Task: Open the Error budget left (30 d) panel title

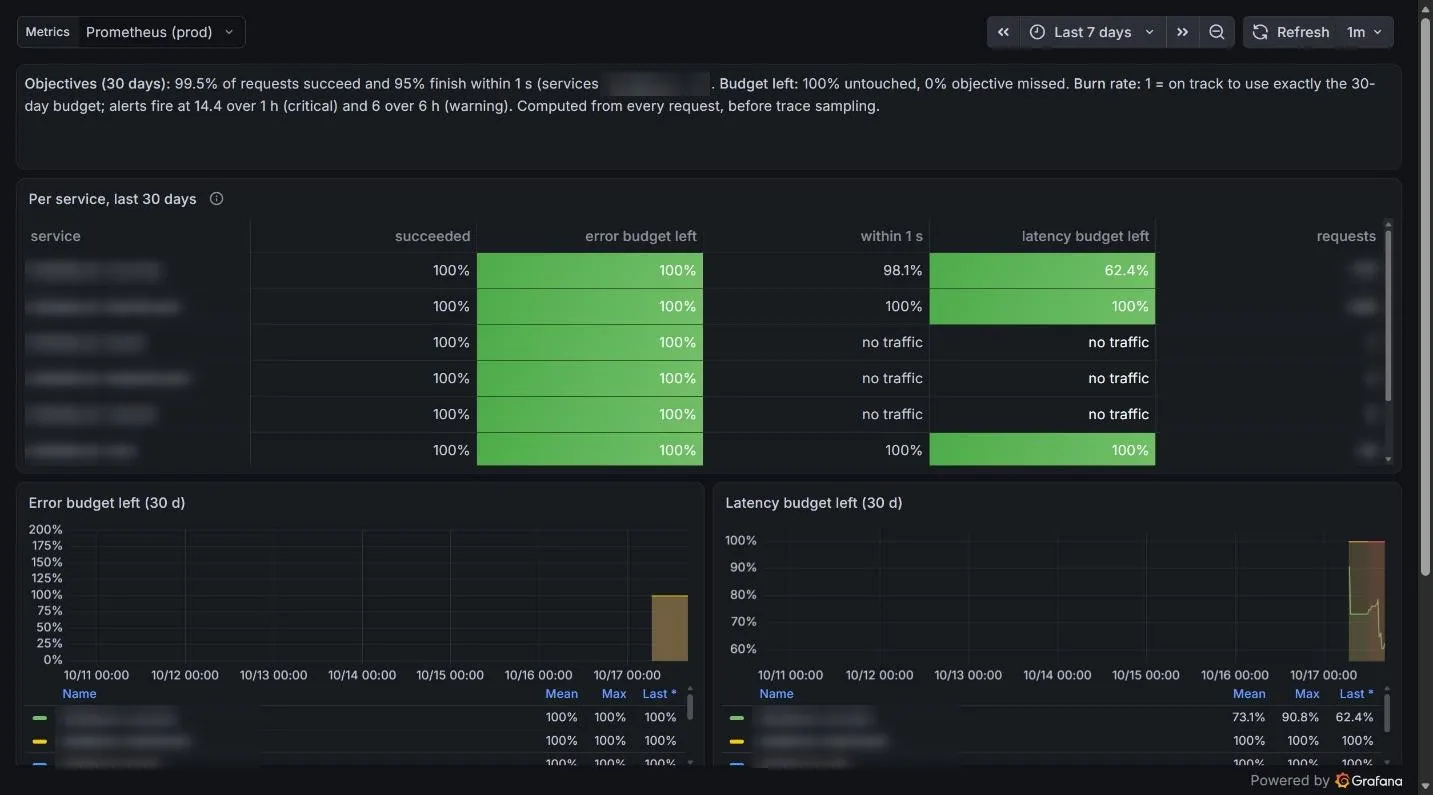Action: click(107, 503)
